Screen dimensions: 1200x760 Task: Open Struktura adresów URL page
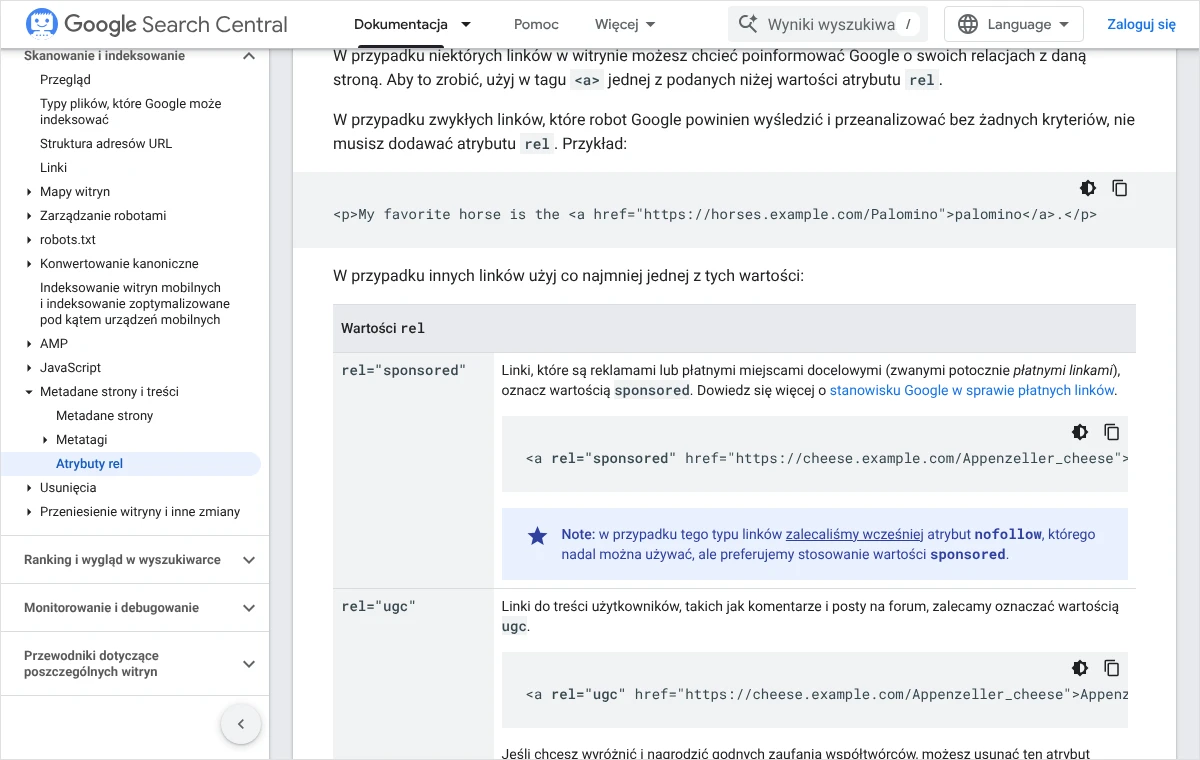(106, 144)
